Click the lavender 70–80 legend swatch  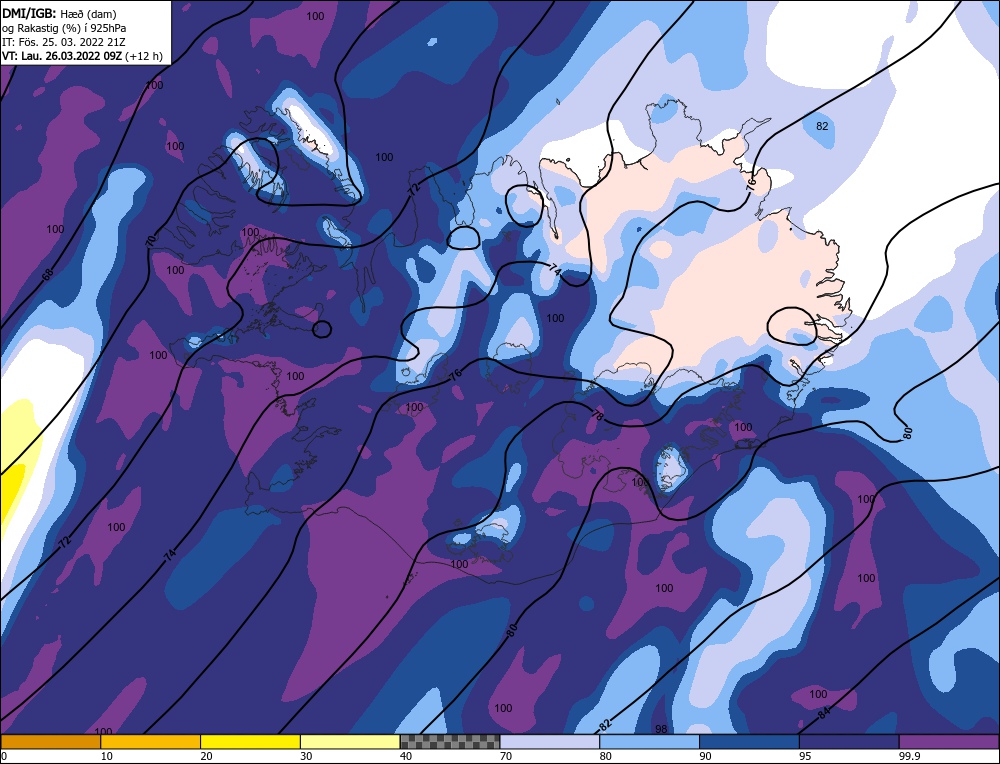pos(550,742)
